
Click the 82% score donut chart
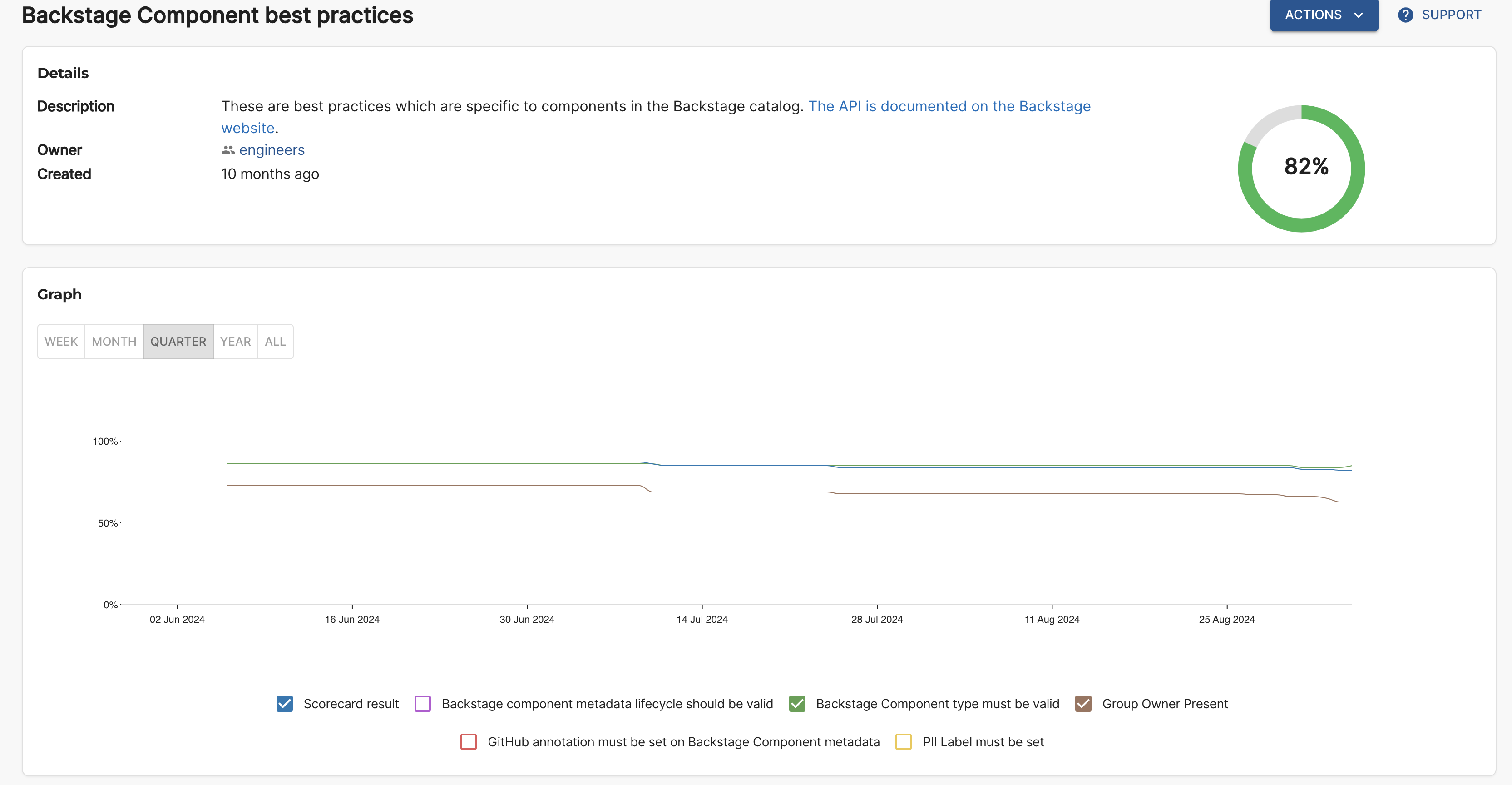point(1301,169)
